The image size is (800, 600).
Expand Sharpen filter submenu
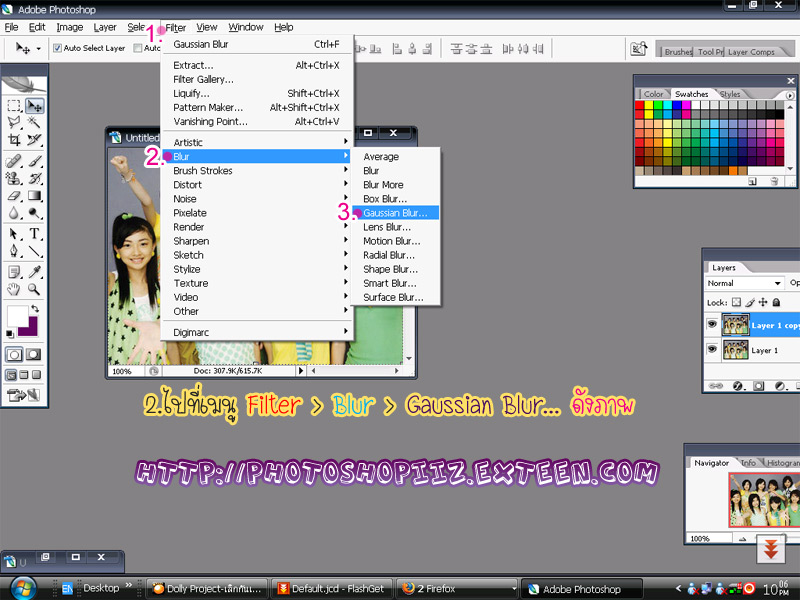[x=258, y=241]
